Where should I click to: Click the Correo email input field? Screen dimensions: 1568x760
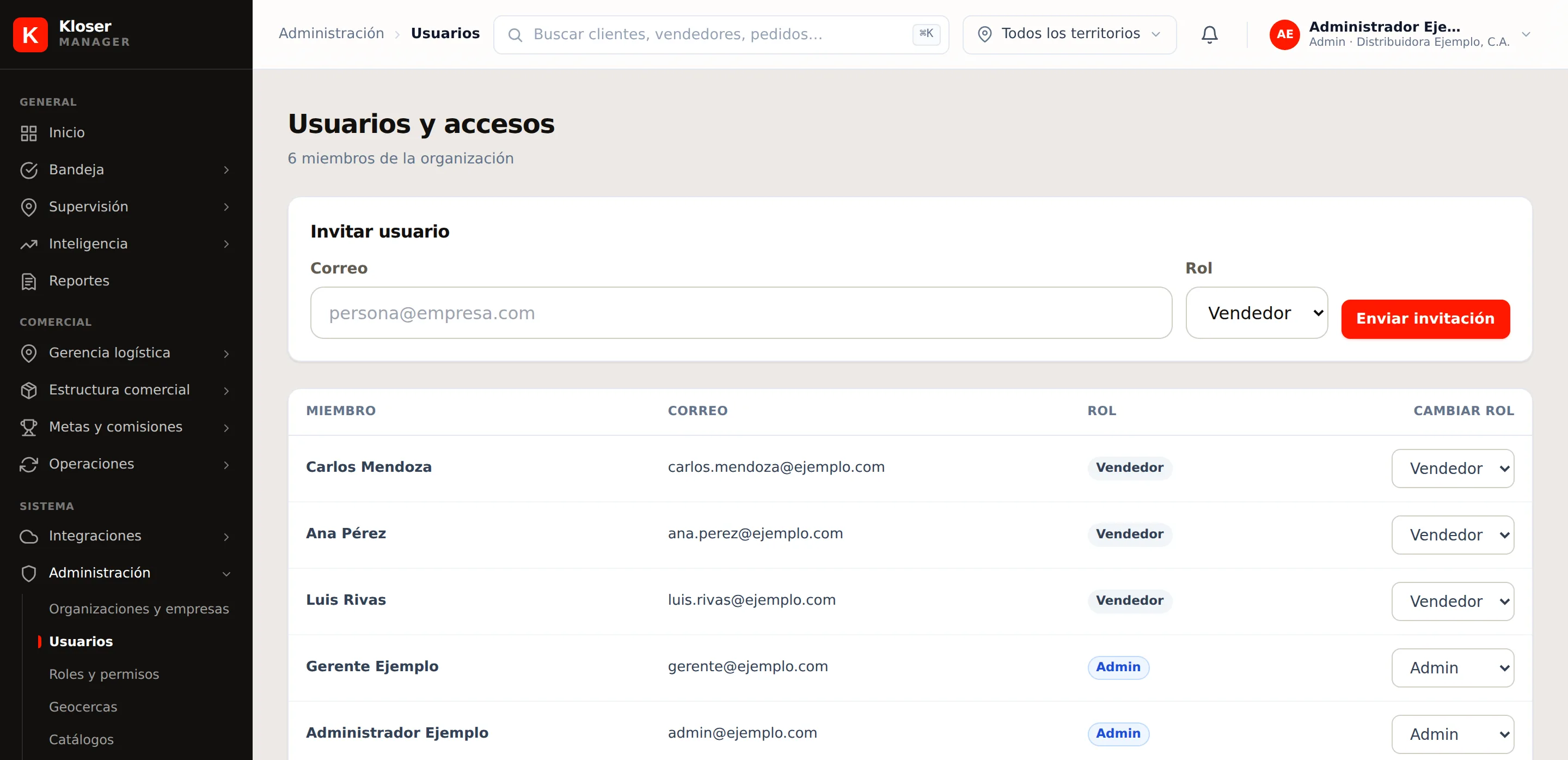coord(741,313)
